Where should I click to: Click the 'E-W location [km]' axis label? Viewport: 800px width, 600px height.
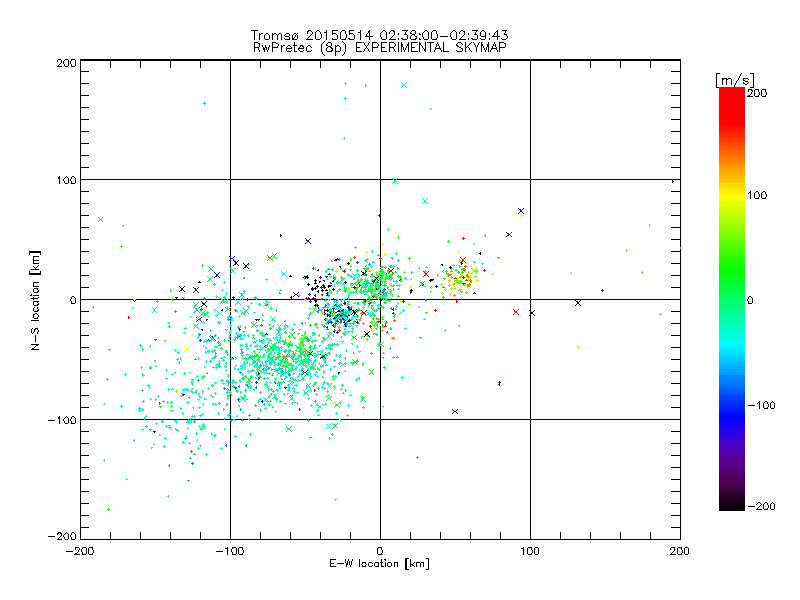[379, 563]
